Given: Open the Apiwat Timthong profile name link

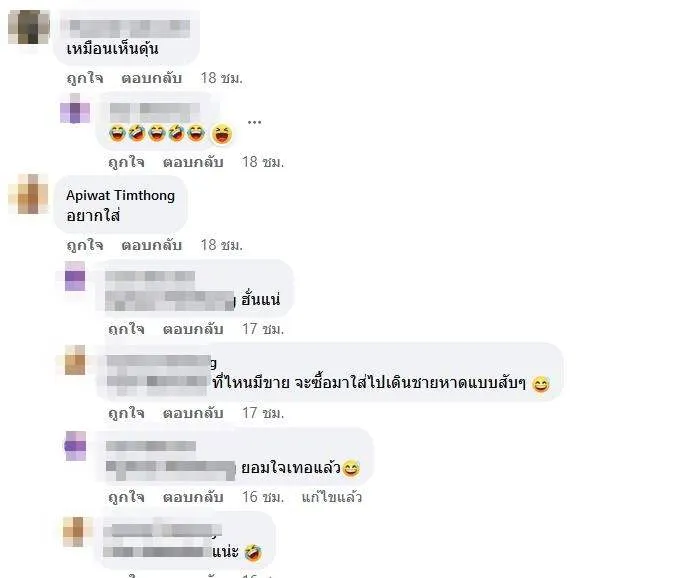Looking at the screenshot, I should (x=120, y=195).
